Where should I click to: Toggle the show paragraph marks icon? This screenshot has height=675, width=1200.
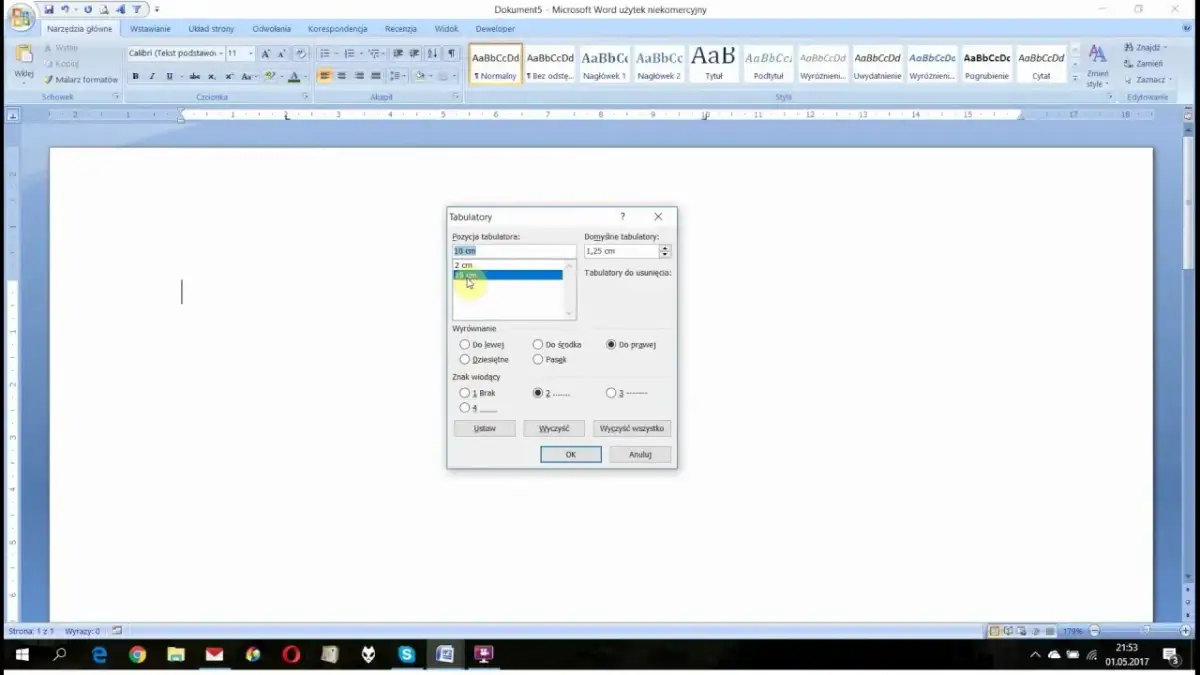[452, 54]
